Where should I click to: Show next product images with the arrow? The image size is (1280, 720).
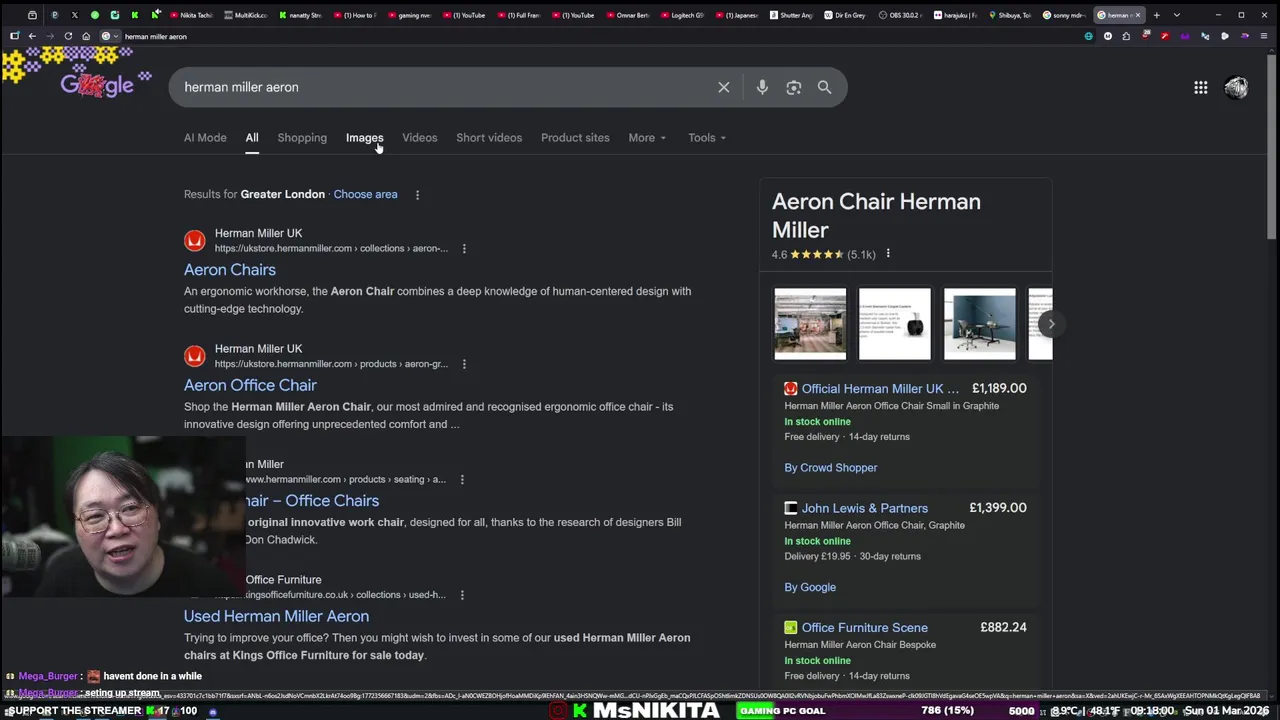coord(1051,324)
